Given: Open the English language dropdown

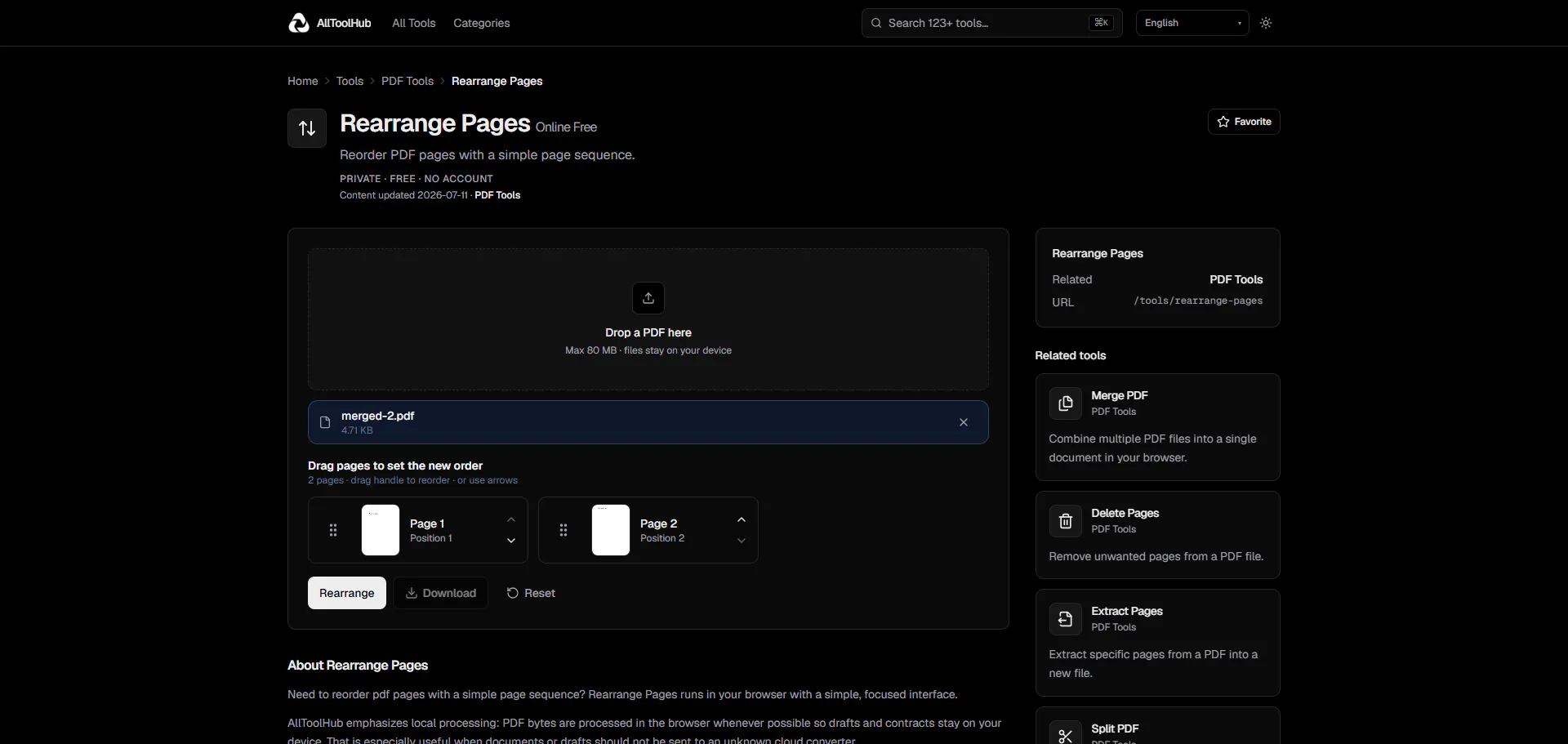Looking at the screenshot, I should [x=1192, y=23].
